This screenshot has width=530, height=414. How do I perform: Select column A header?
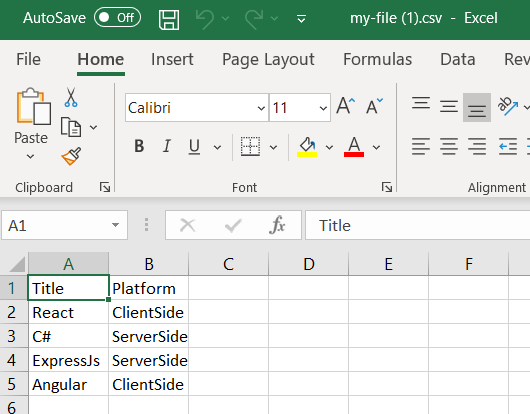click(69, 264)
